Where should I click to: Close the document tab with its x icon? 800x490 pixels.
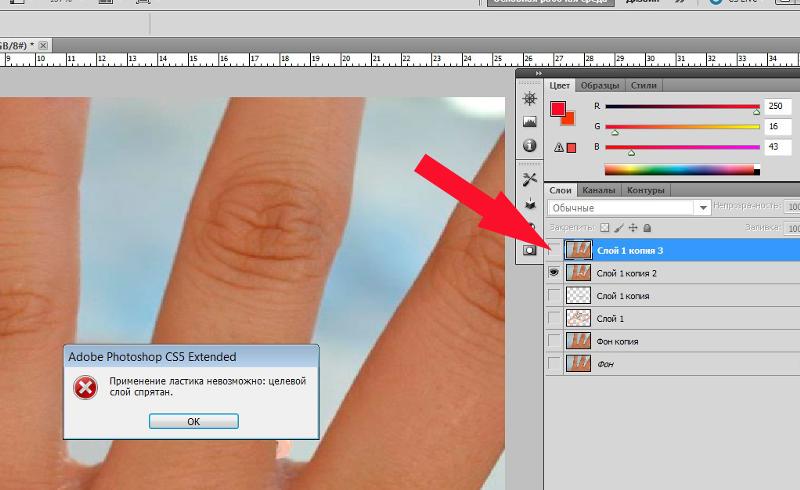[x=43, y=45]
